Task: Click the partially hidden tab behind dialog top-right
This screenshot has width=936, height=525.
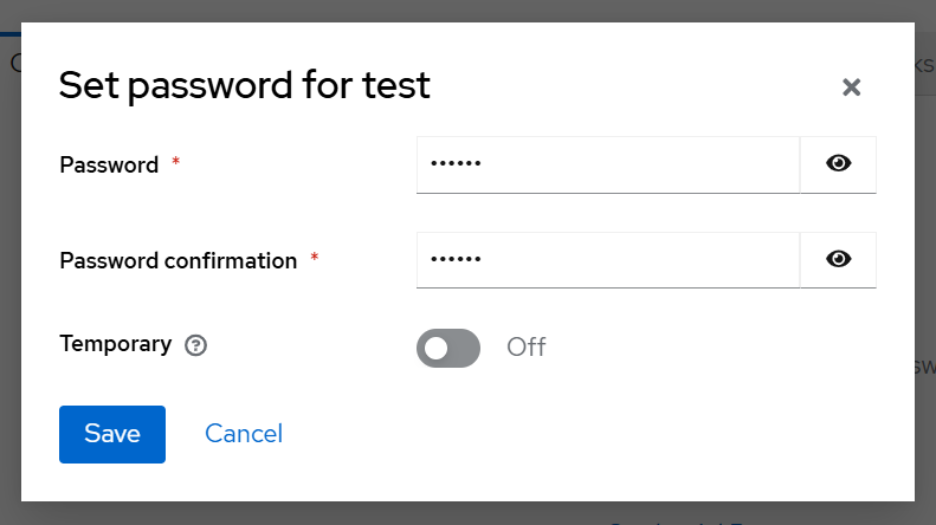Action: (x=924, y=64)
